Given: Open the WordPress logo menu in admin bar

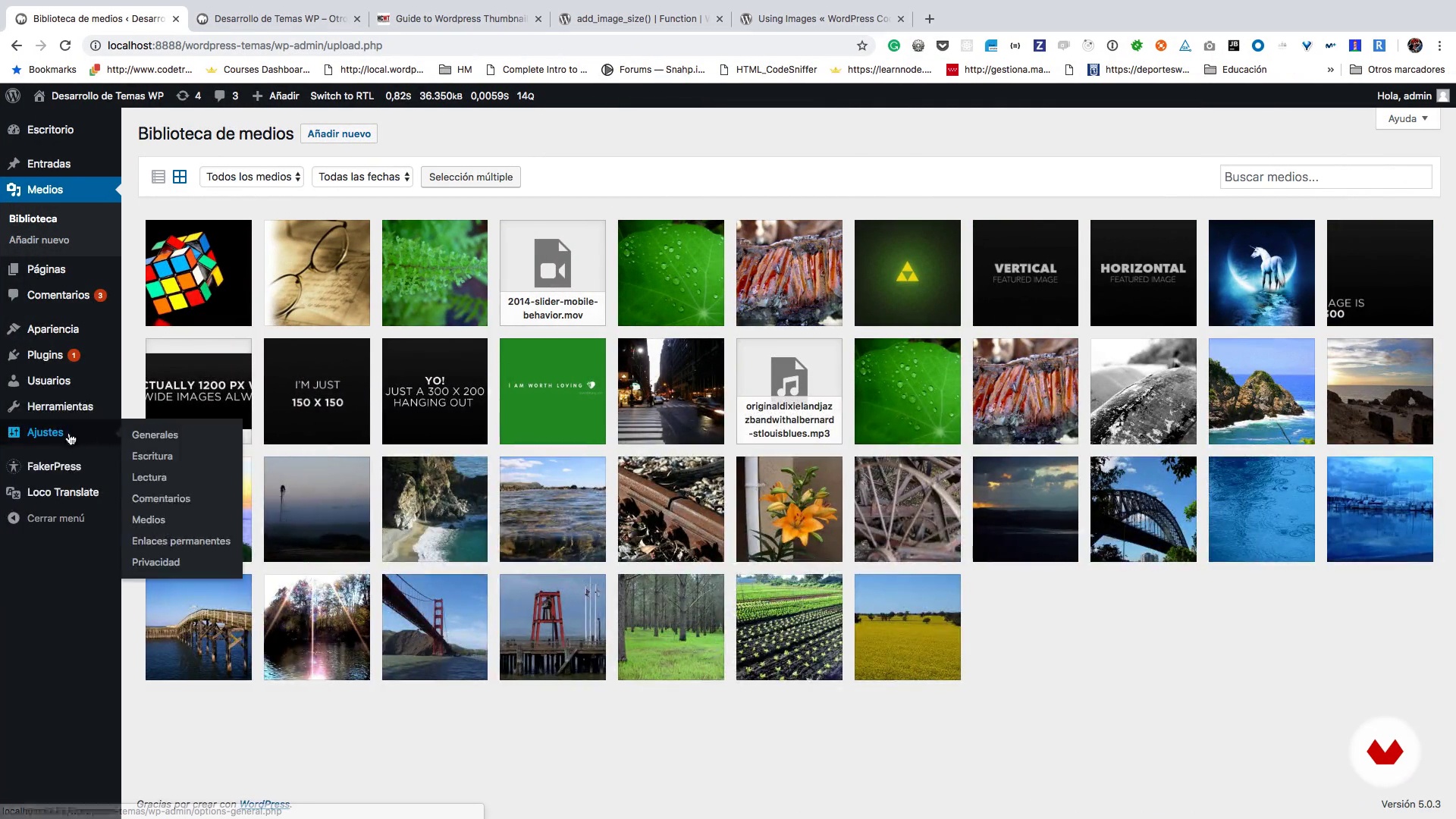Looking at the screenshot, I should [13, 96].
